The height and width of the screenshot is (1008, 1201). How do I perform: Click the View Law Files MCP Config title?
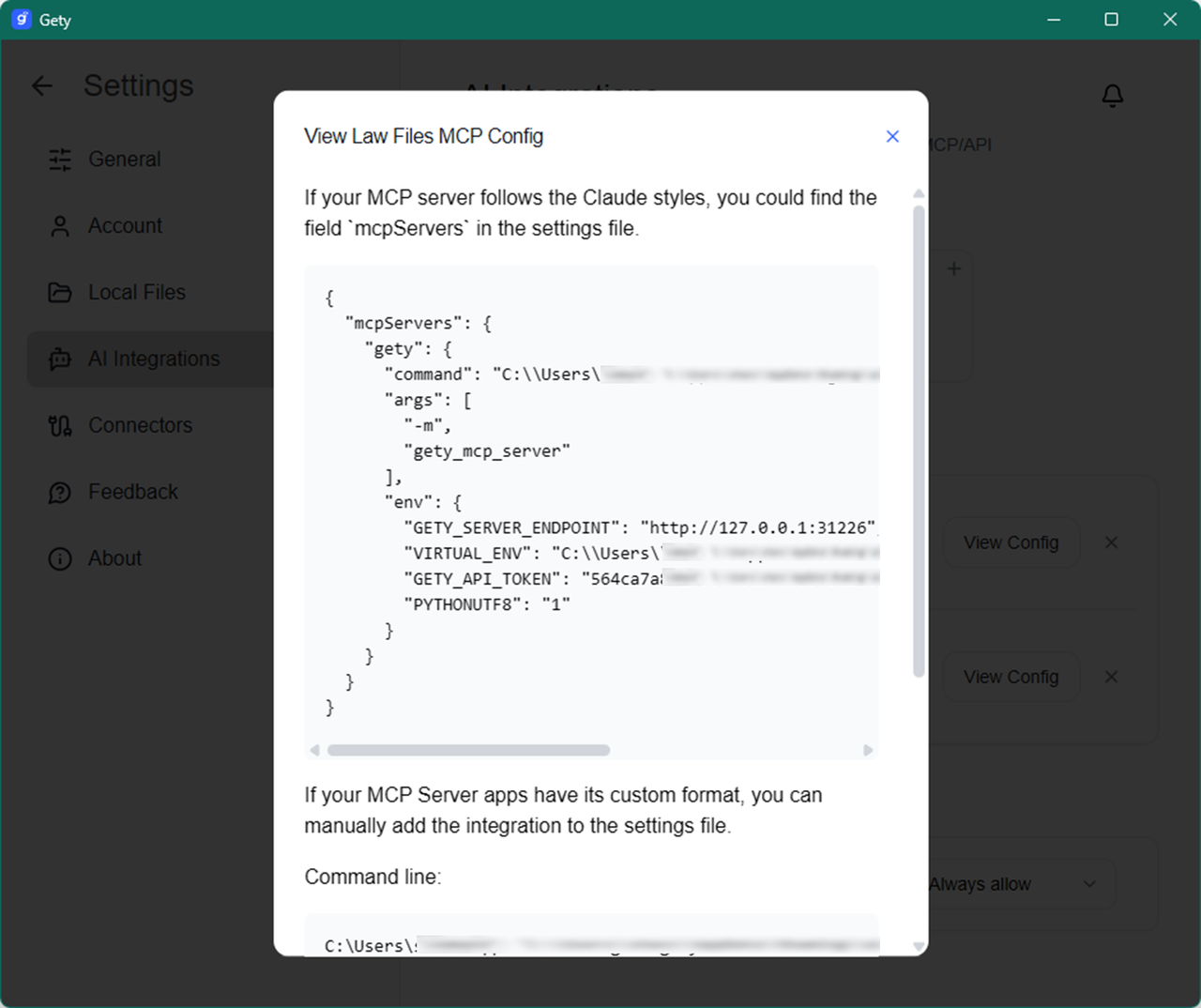click(x=423, y=136)
